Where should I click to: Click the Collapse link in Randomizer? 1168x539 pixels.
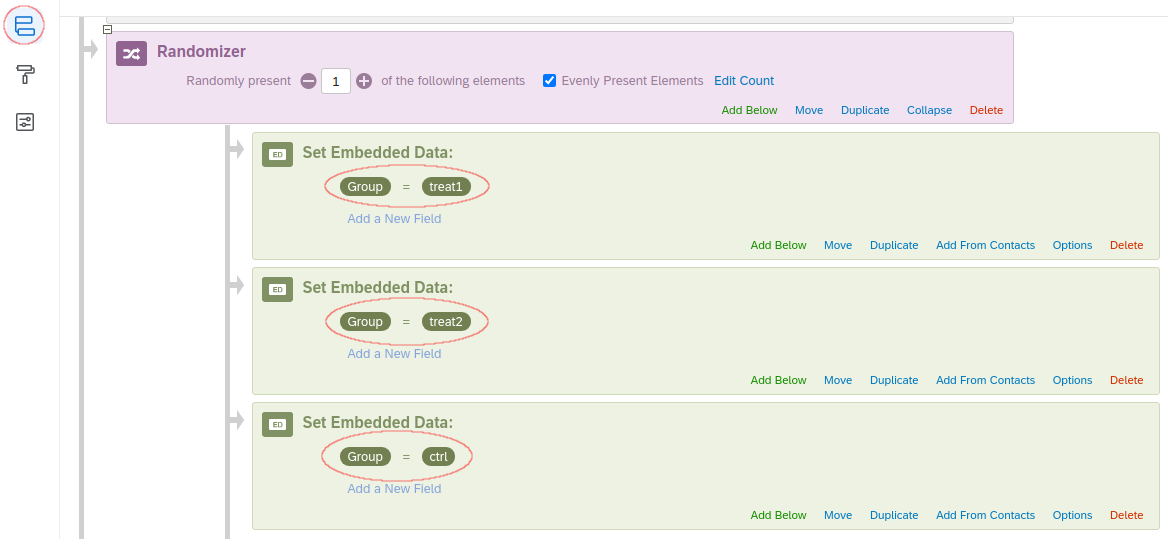pos(929,110)
